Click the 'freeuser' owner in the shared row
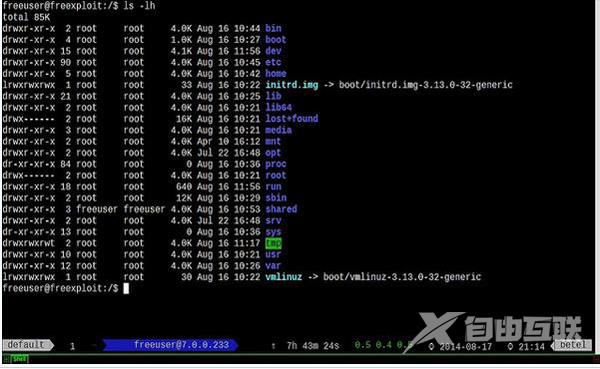 (97, 209)
